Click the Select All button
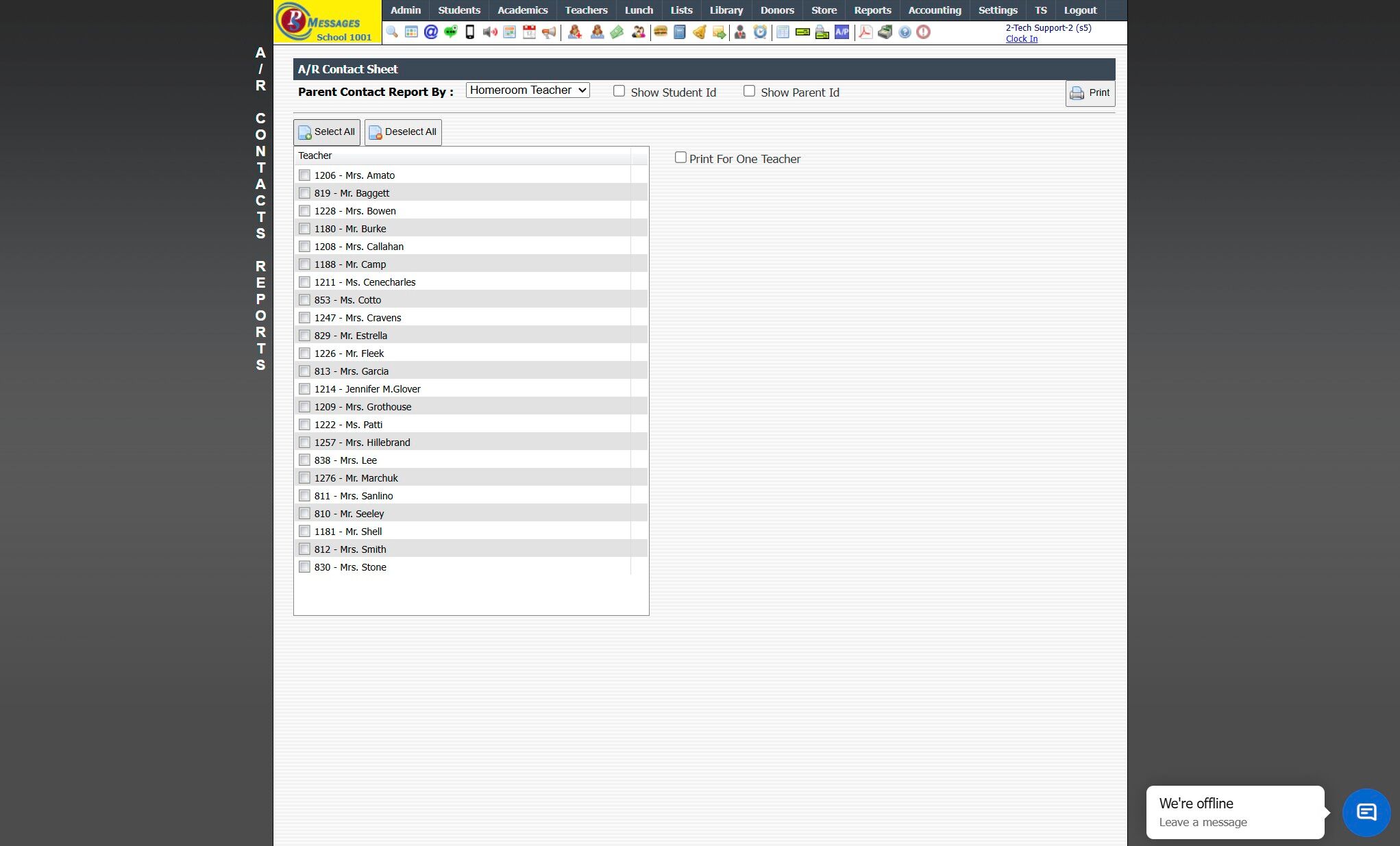This screenshot has height=846, width=1400. point(327,132)
